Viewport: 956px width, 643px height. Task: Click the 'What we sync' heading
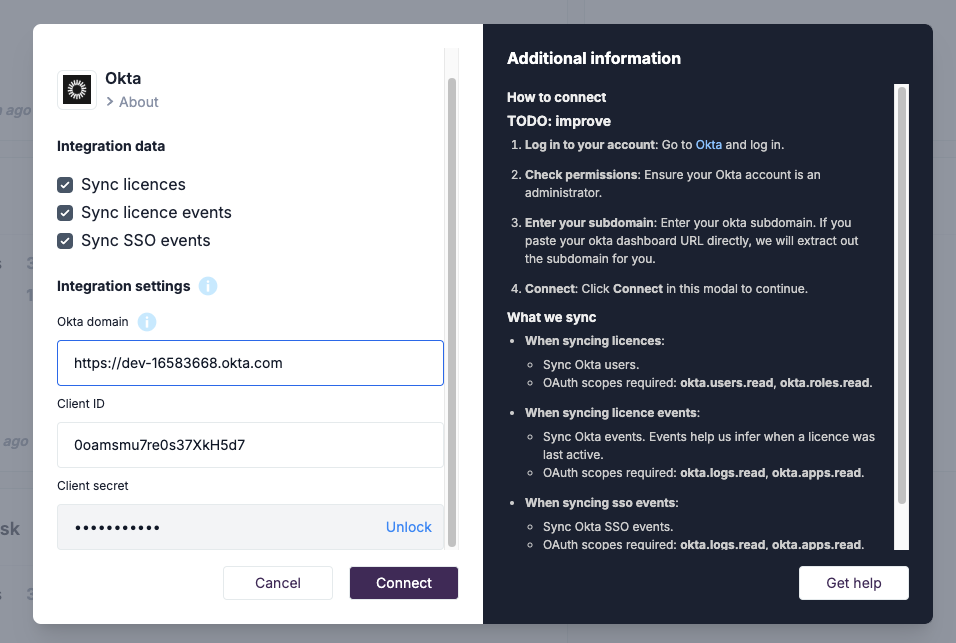(x=552, y=318)
